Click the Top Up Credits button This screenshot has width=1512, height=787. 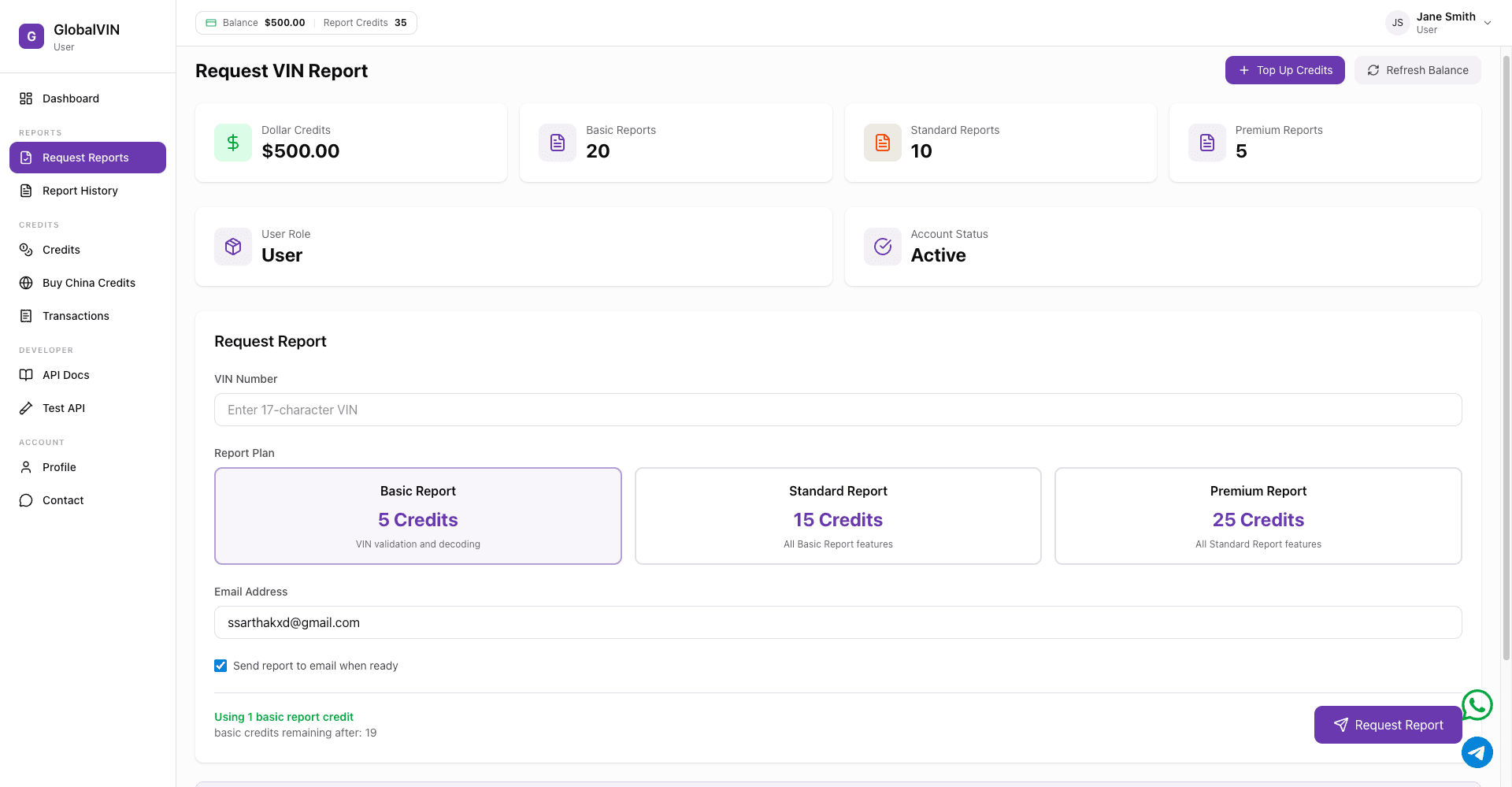[x=1284, y=70]
